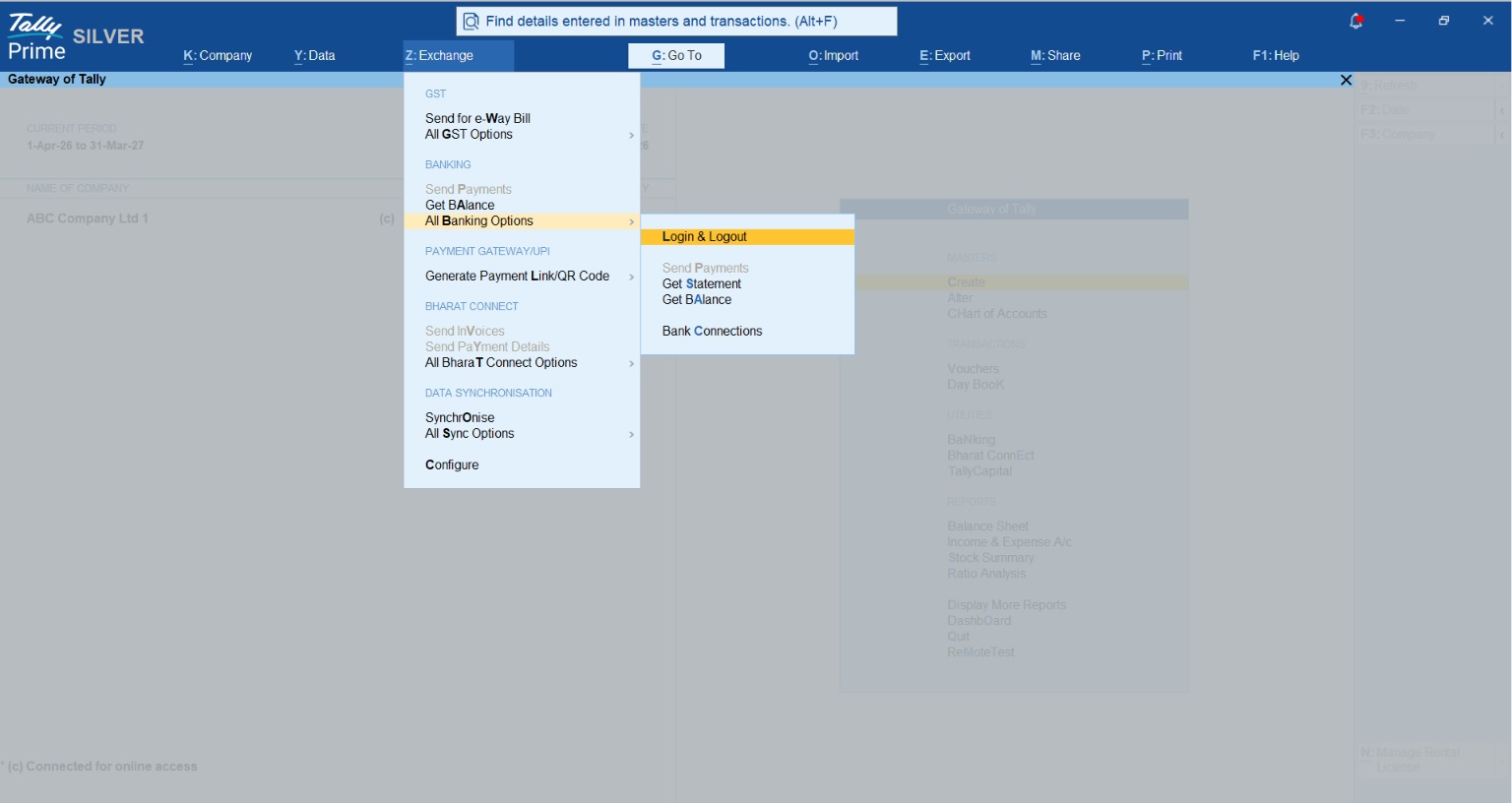Choose Generate Payment Link/QR Code
The width and height of the screenshot is (1512, 803).
(517, 276)
